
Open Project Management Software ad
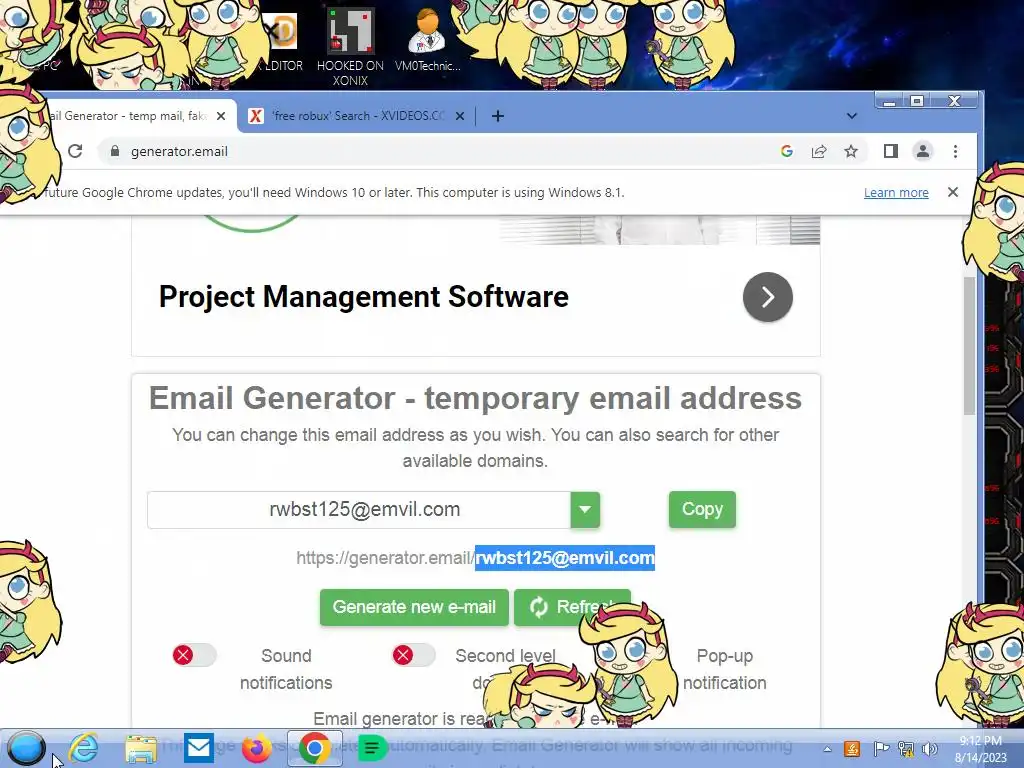(364, 297)
